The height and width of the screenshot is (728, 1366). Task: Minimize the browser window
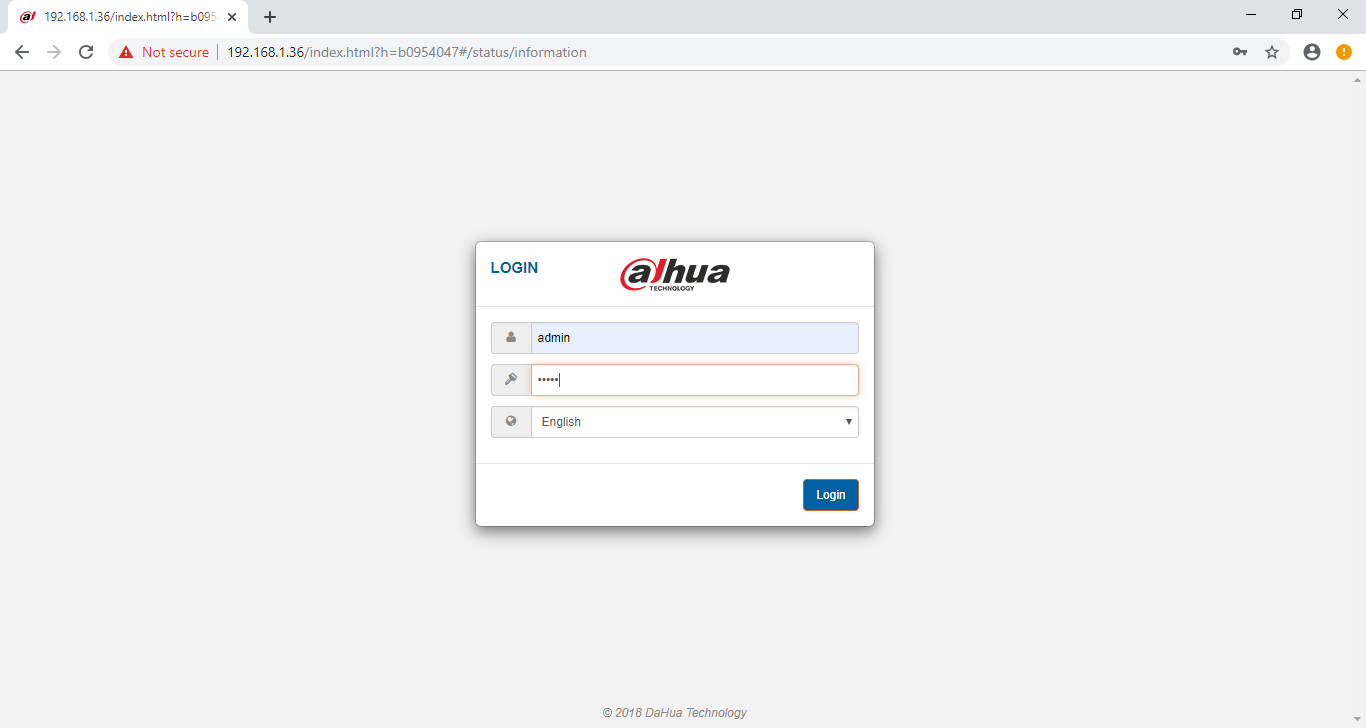1251,15
